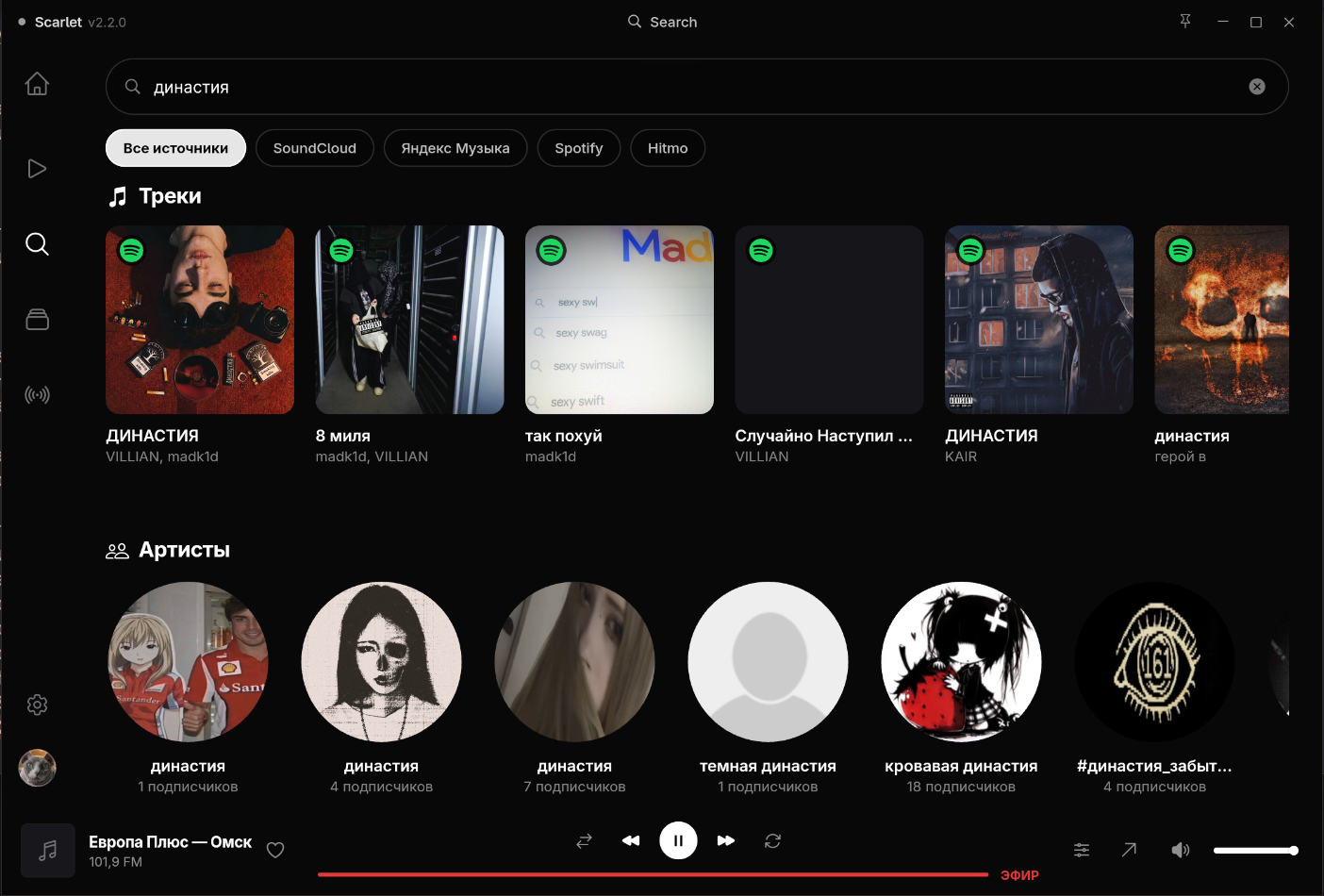The height and width of the screenshot is (896, 1324).
Task: Click the 101,9 FM frequency text
Action: 115,862
